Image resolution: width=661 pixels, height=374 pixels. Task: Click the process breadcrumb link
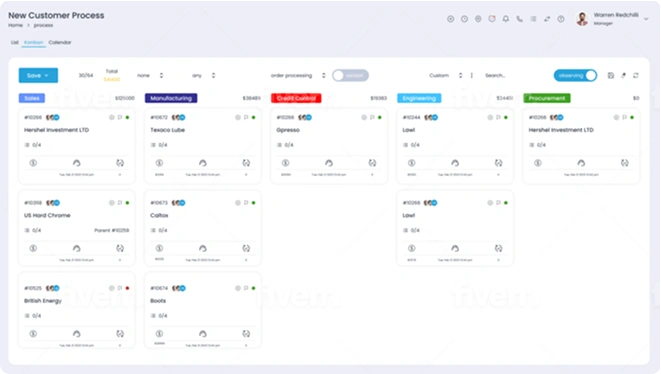click(43, 25)
